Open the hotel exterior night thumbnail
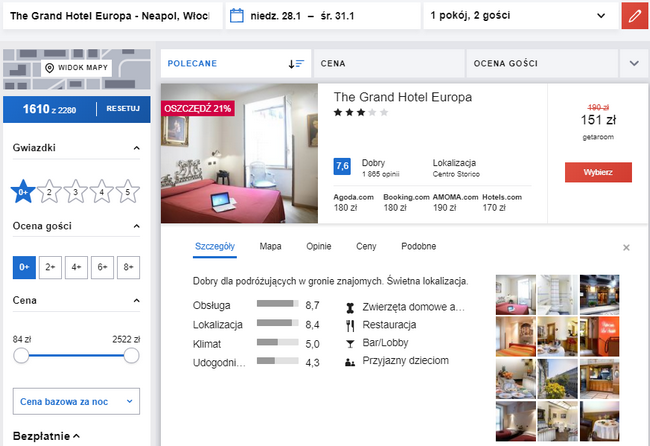The width and height of the screenshot is (650, 446). 599,295
